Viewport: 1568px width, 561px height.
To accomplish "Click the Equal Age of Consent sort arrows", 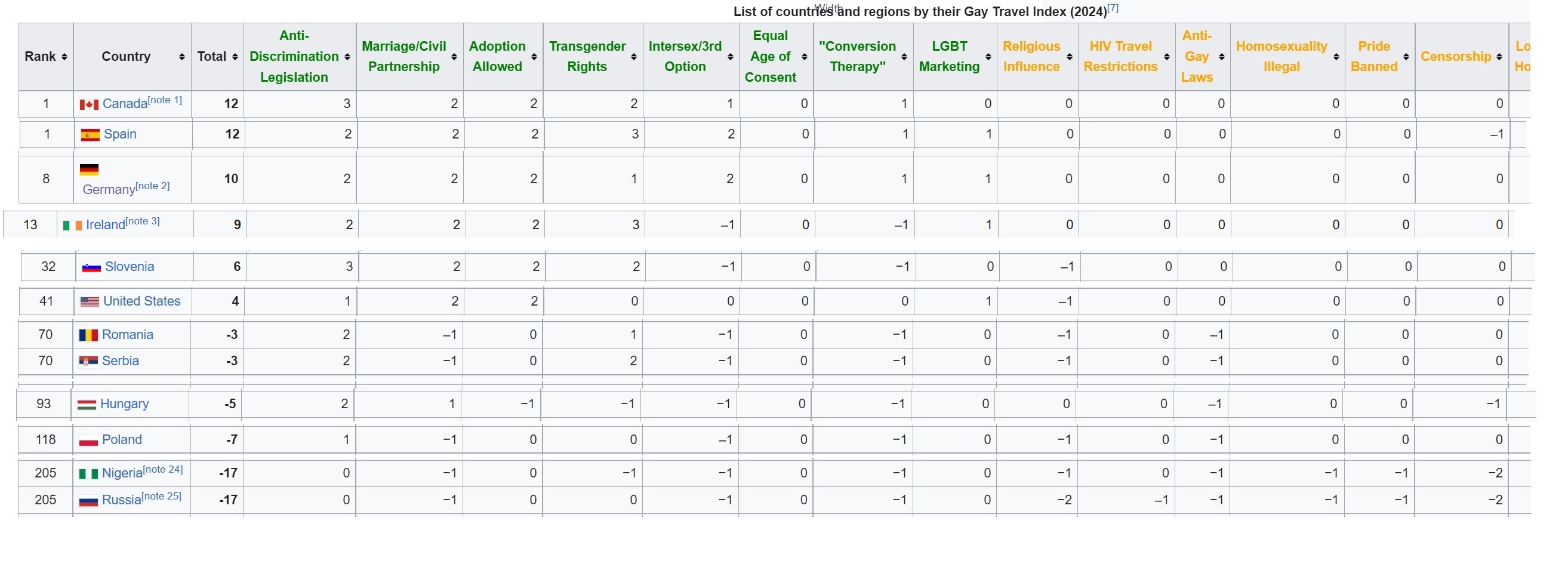I will (x=804, y=57).
